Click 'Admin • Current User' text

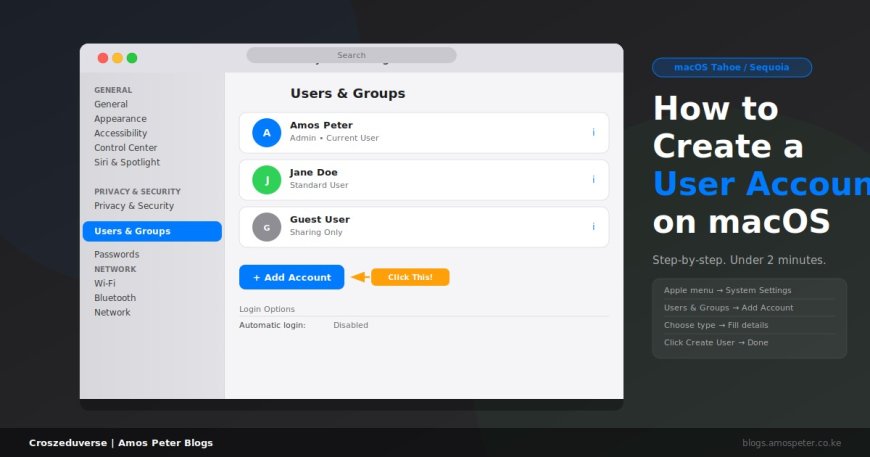pos(334,138)
